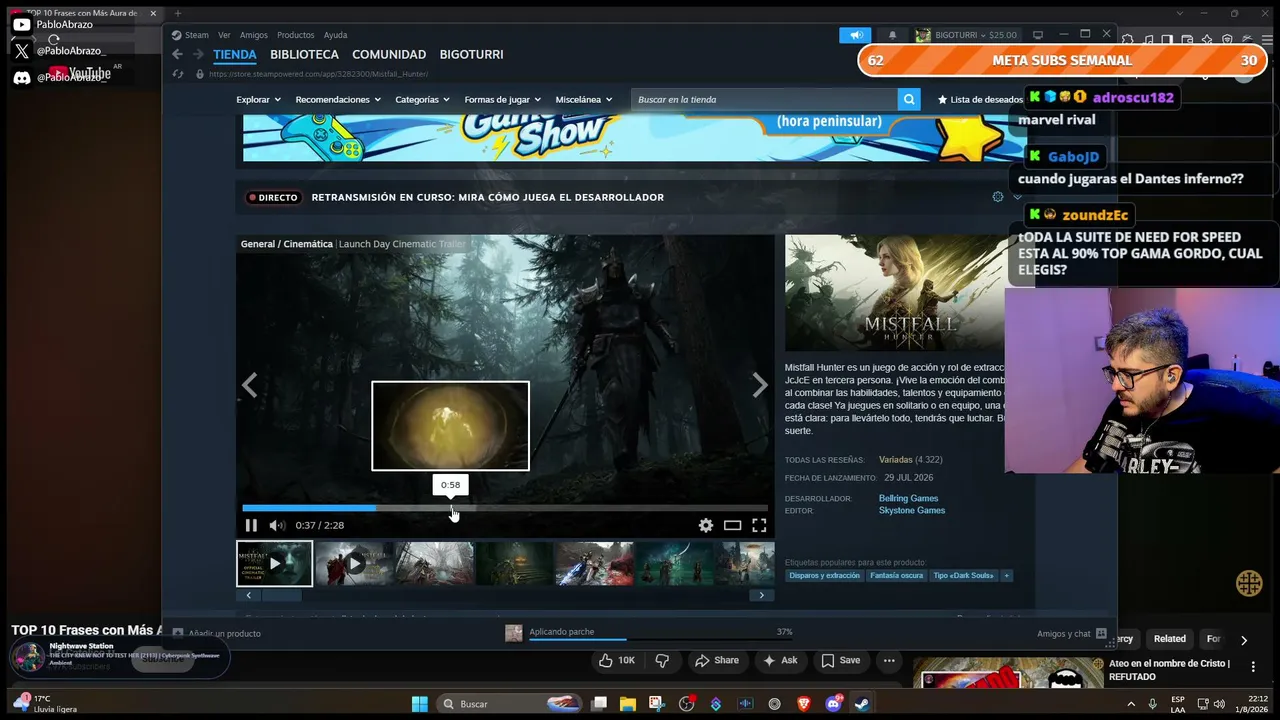Screen dimensions: 1280x720
Task: Focus the 'Buscar en la tienda' search field
Action: [x=764, y=99]
